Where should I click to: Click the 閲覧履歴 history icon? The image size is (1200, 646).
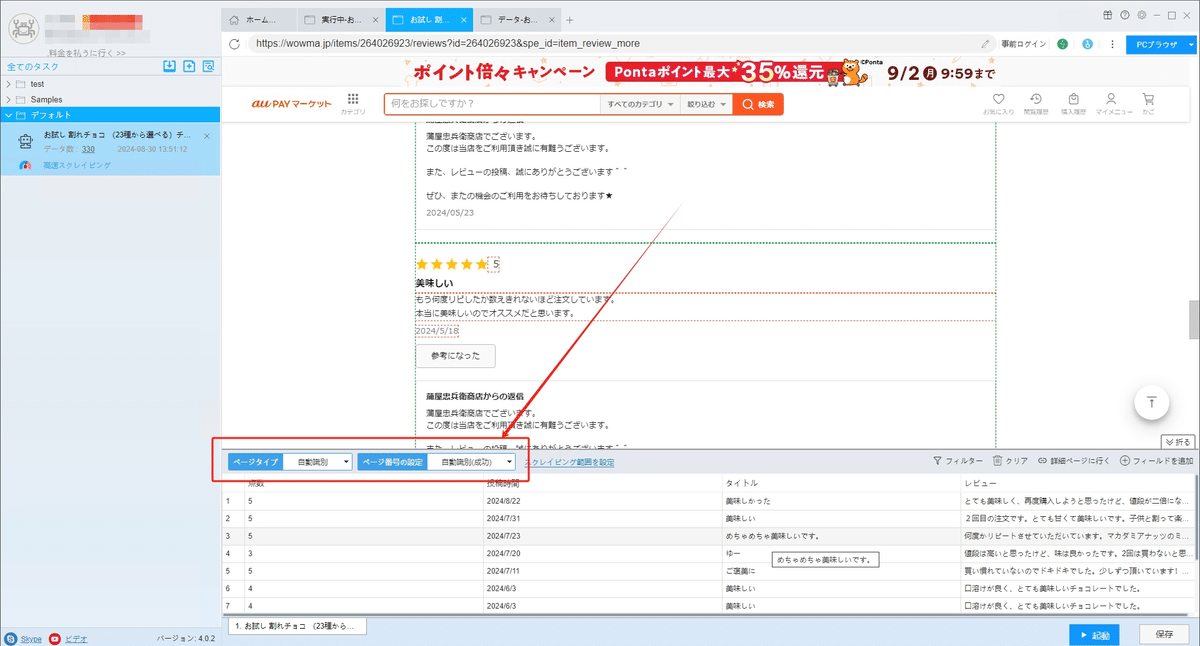tap(1036, 99)
